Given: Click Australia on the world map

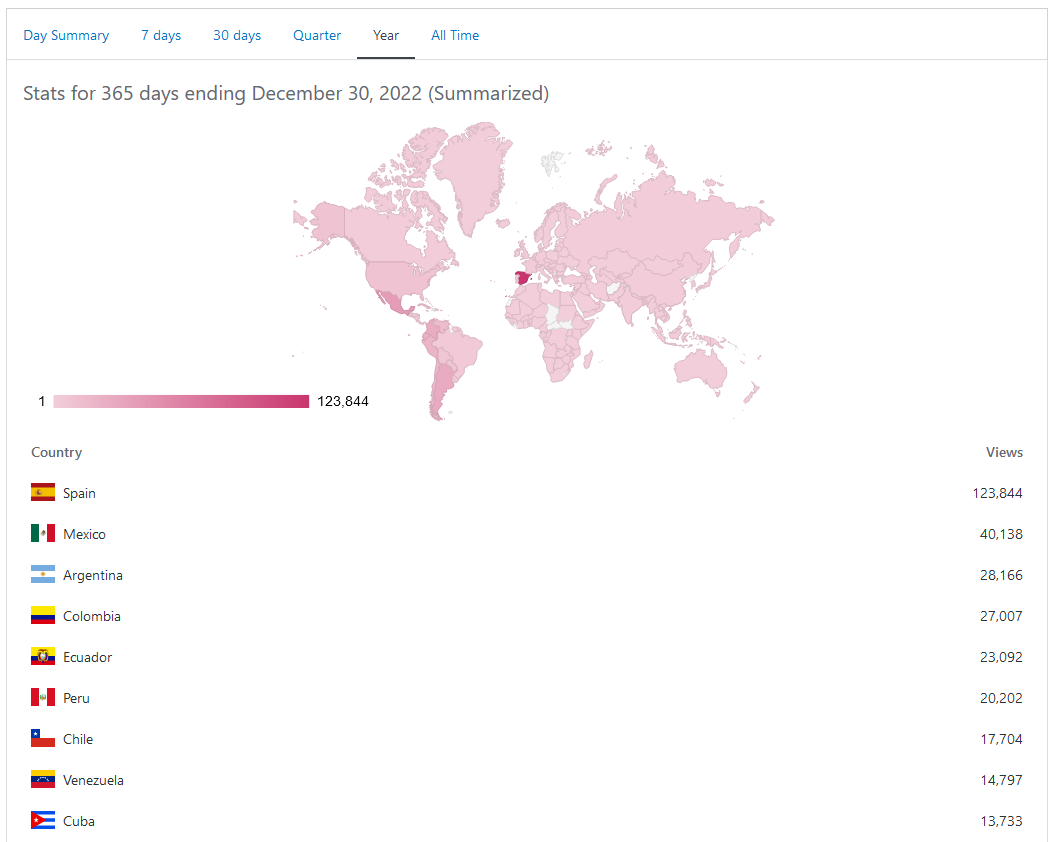Looking at the screenshot, I should point(701,368).
